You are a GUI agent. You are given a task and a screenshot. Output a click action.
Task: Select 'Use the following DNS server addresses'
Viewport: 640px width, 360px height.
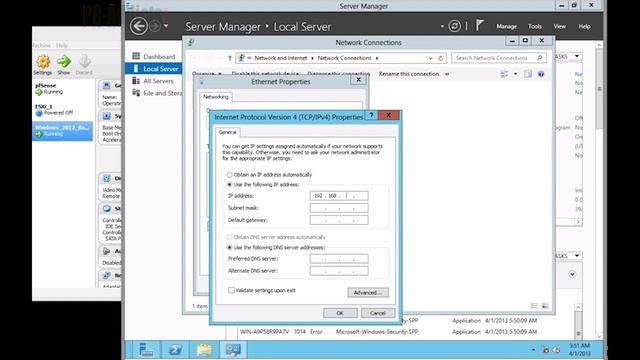pos(229,248)
